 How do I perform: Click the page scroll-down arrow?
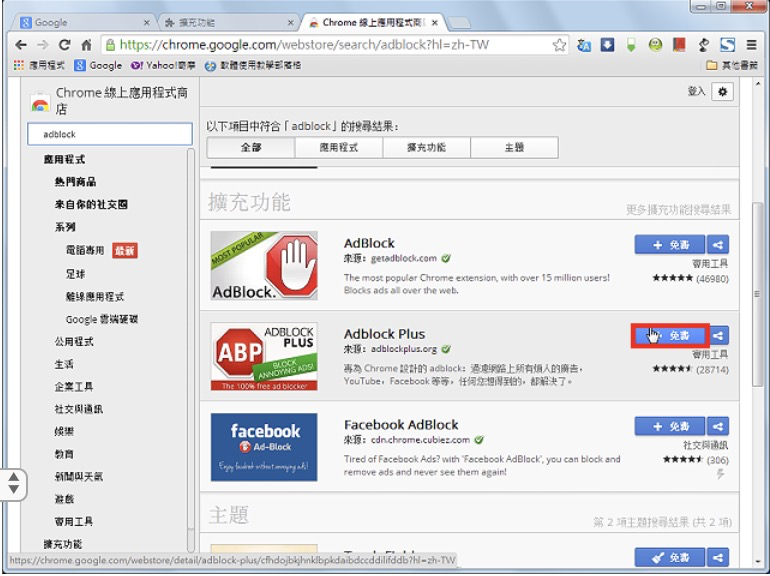coord(758,562)
